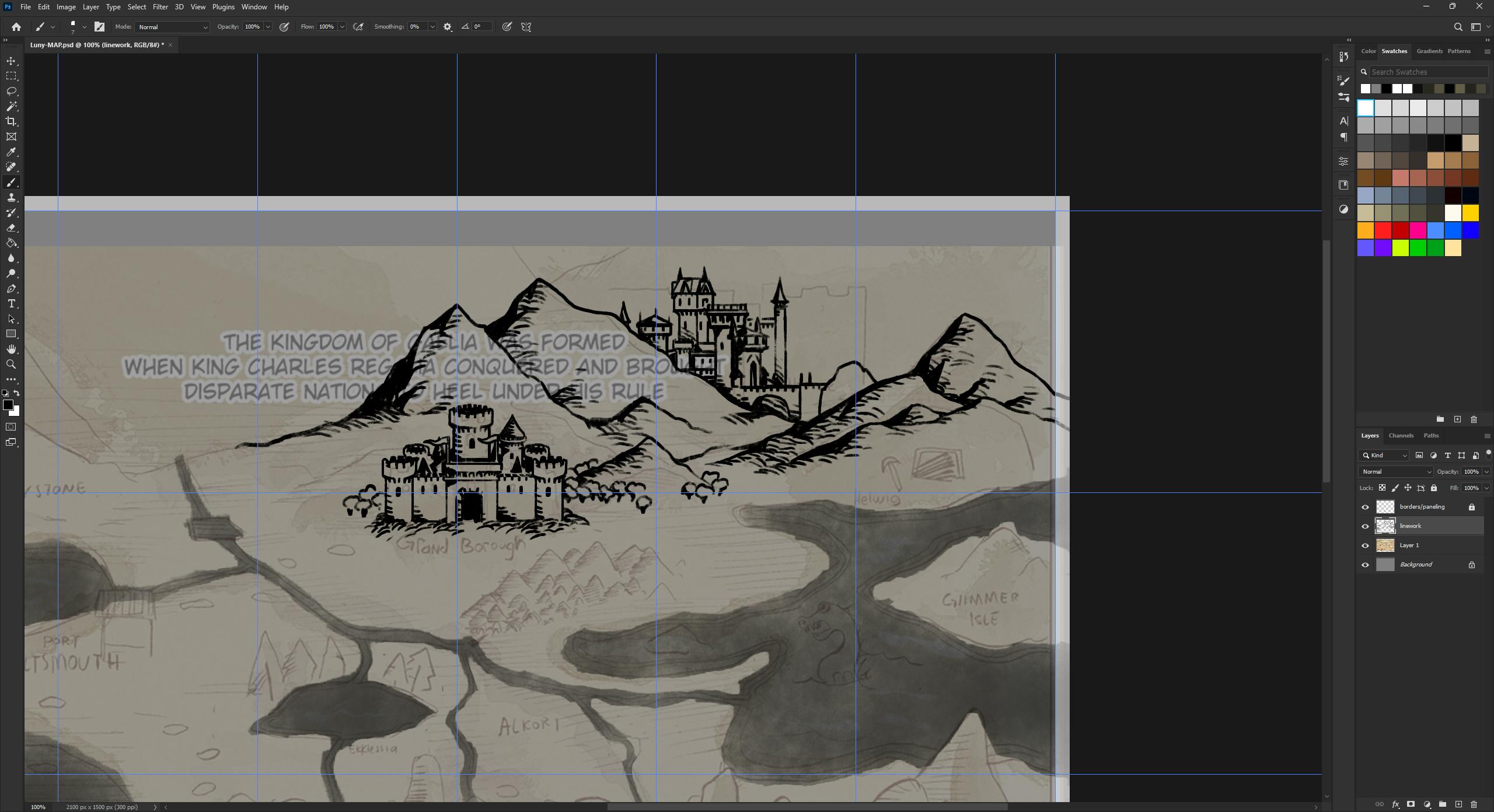1494x812 pixels.
Task: Create a new layer group
Action: click(1442, 804)
